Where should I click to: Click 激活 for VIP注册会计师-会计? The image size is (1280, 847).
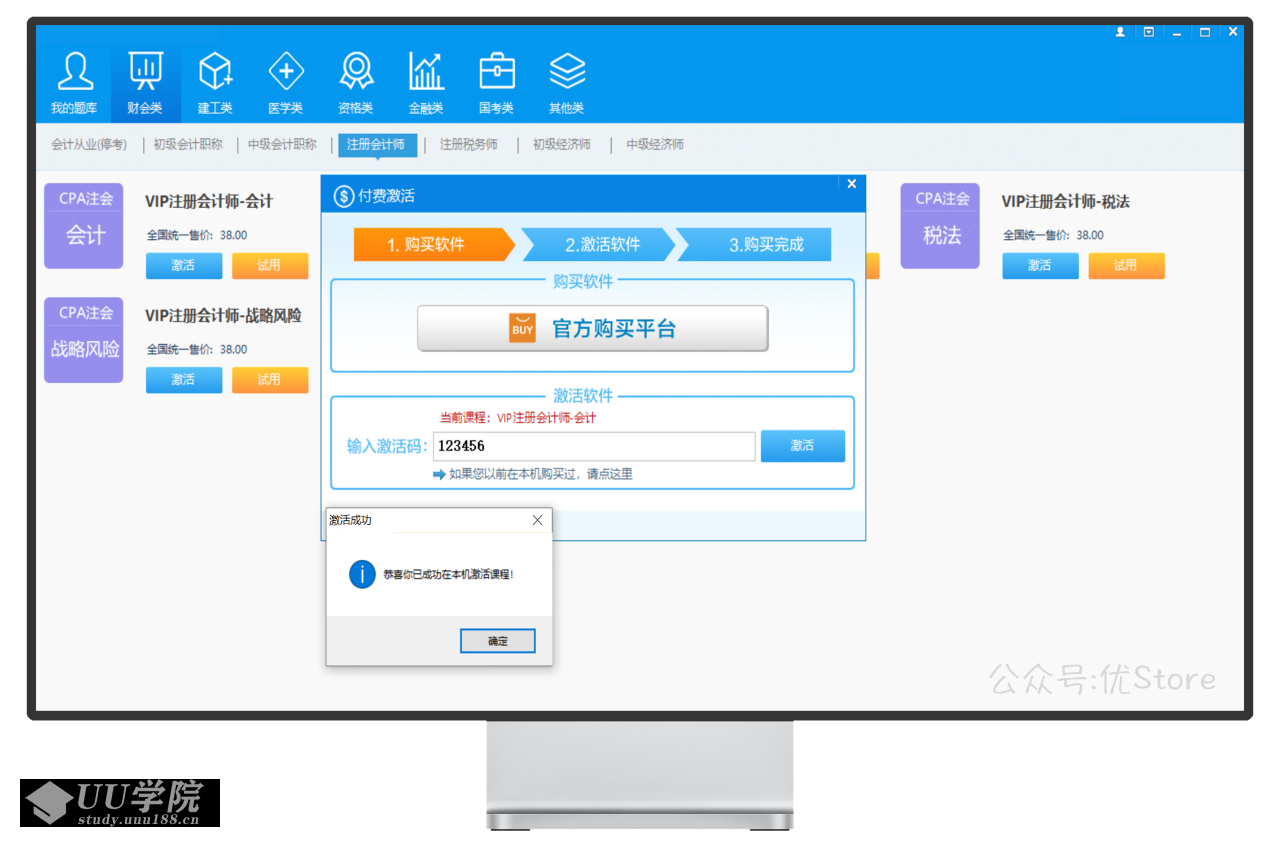click(x=184, y=266)
